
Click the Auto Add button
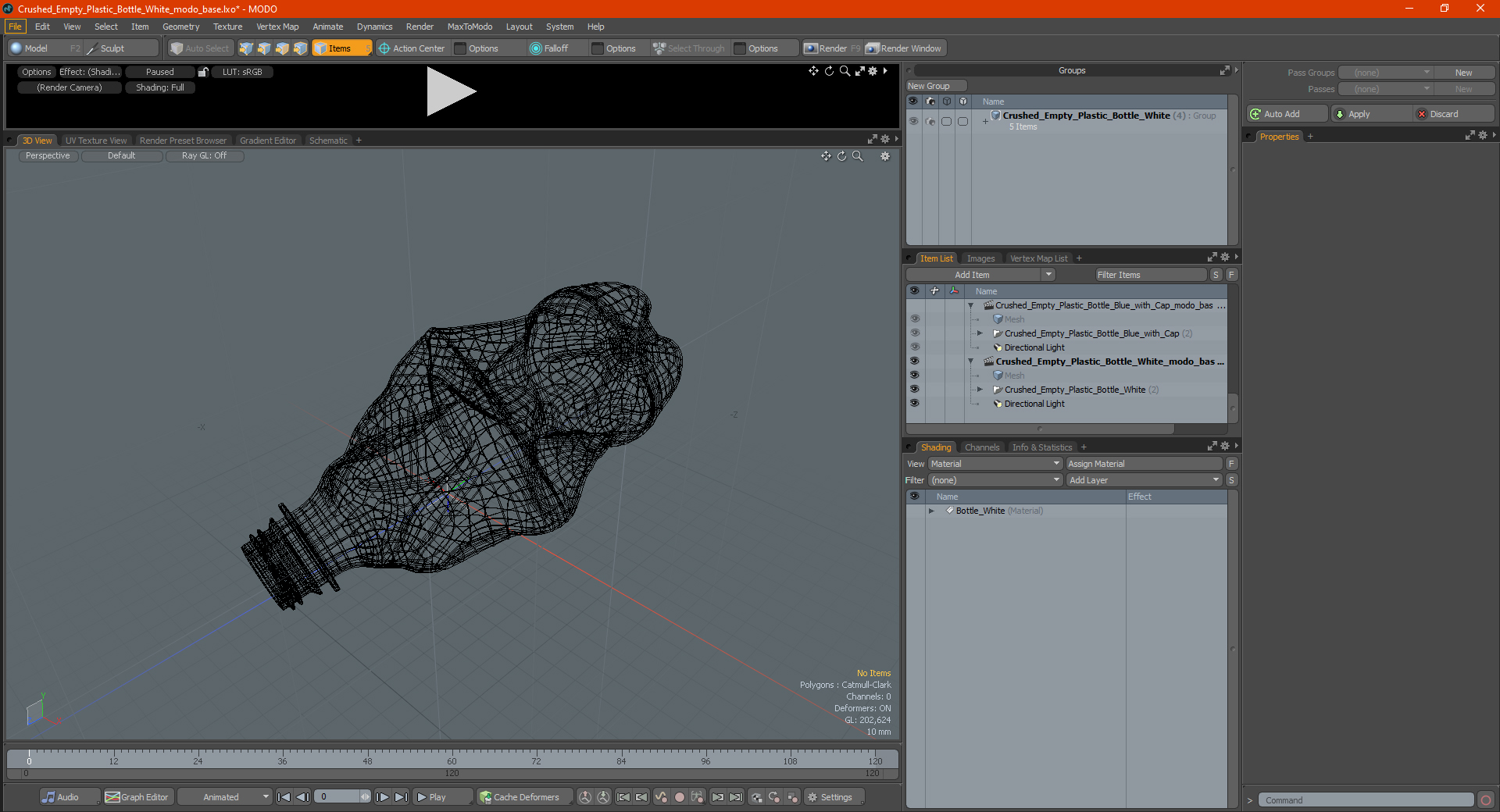click(1287, 114)
